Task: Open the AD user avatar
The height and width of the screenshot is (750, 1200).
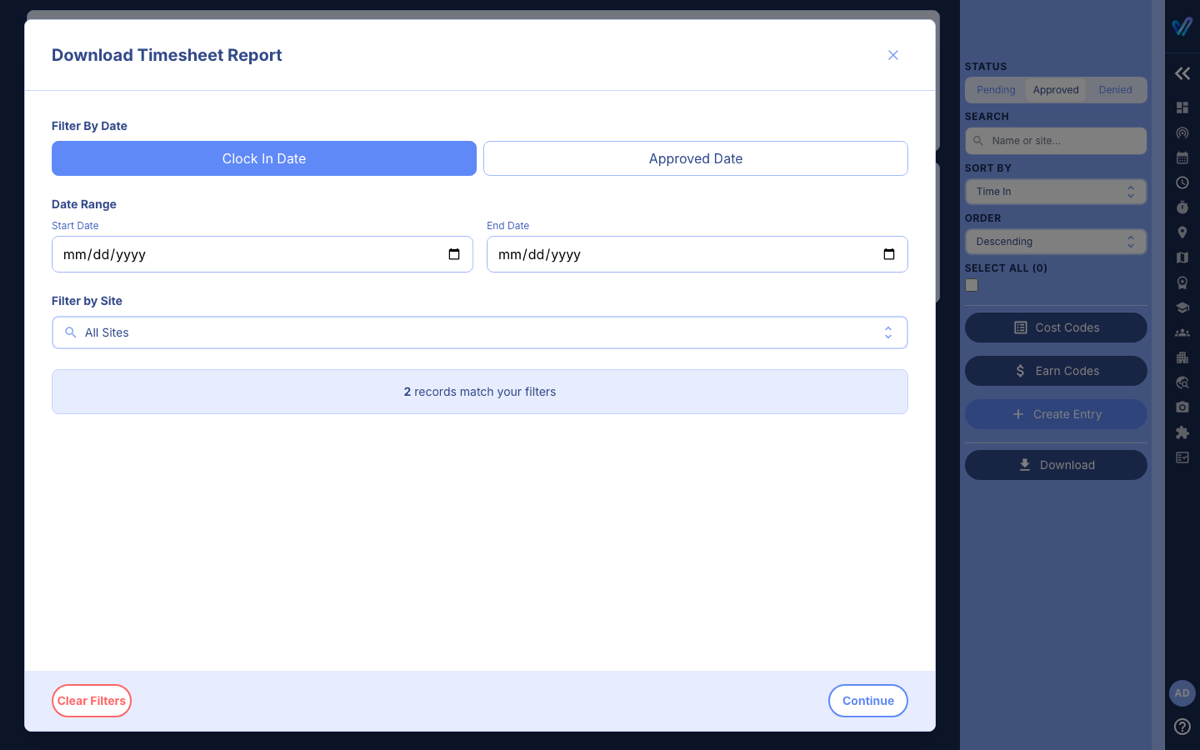Action: tap(1182, 693)
